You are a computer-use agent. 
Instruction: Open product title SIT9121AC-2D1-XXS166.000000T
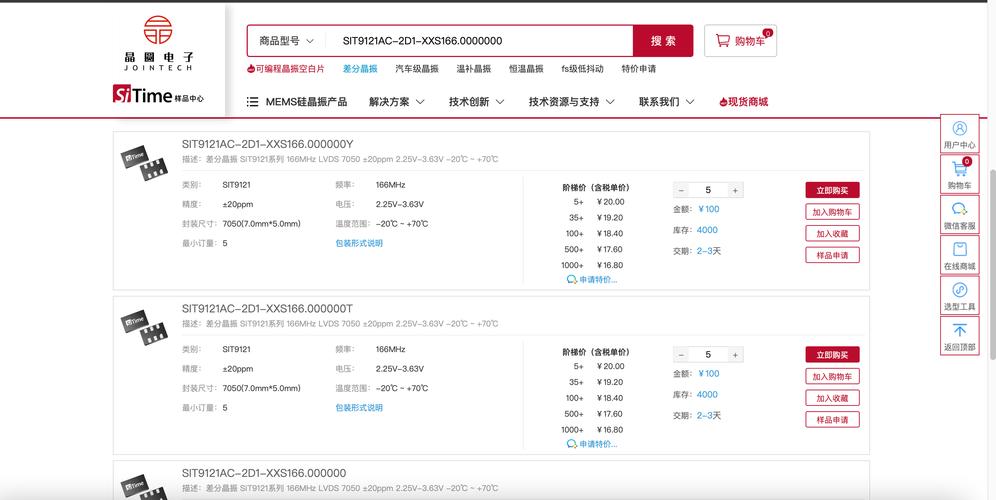tap(267, 309)
